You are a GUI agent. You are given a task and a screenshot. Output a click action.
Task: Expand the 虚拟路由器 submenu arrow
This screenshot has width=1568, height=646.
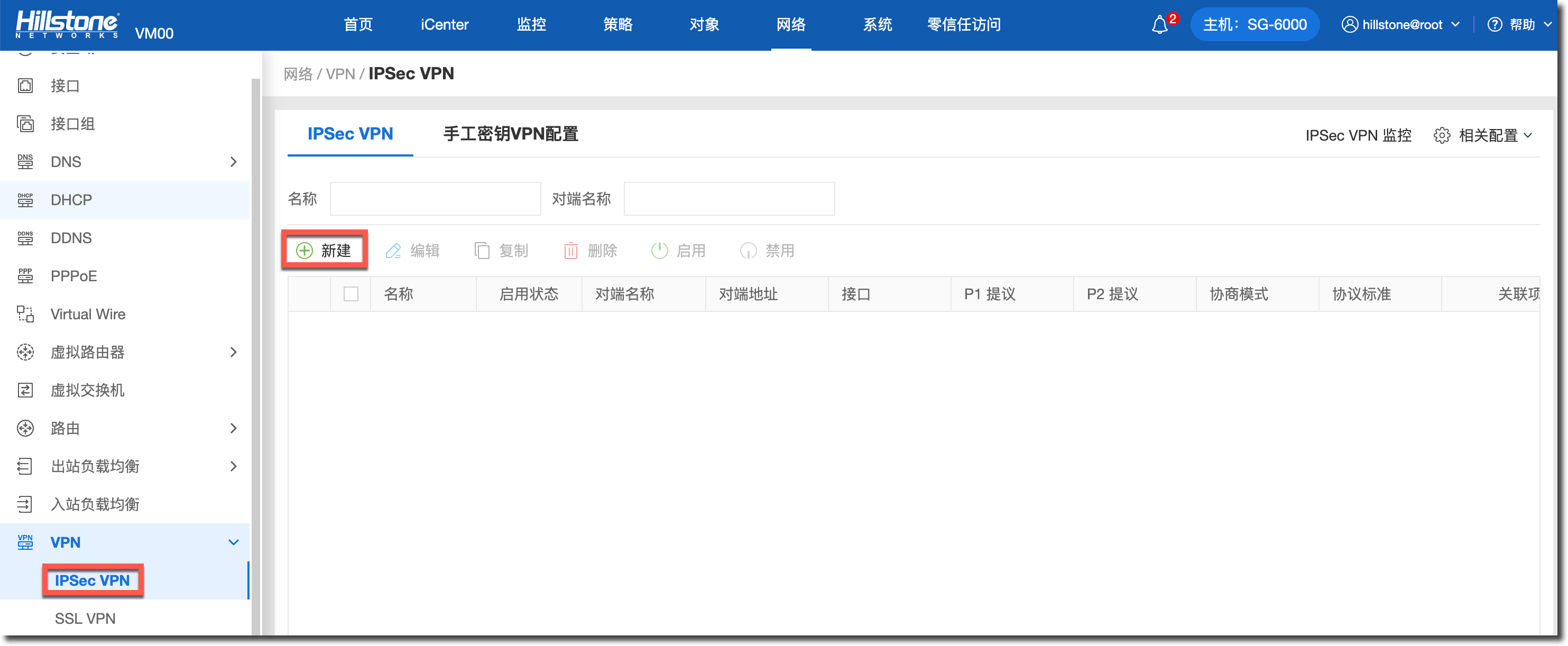(x=233, y=352)
